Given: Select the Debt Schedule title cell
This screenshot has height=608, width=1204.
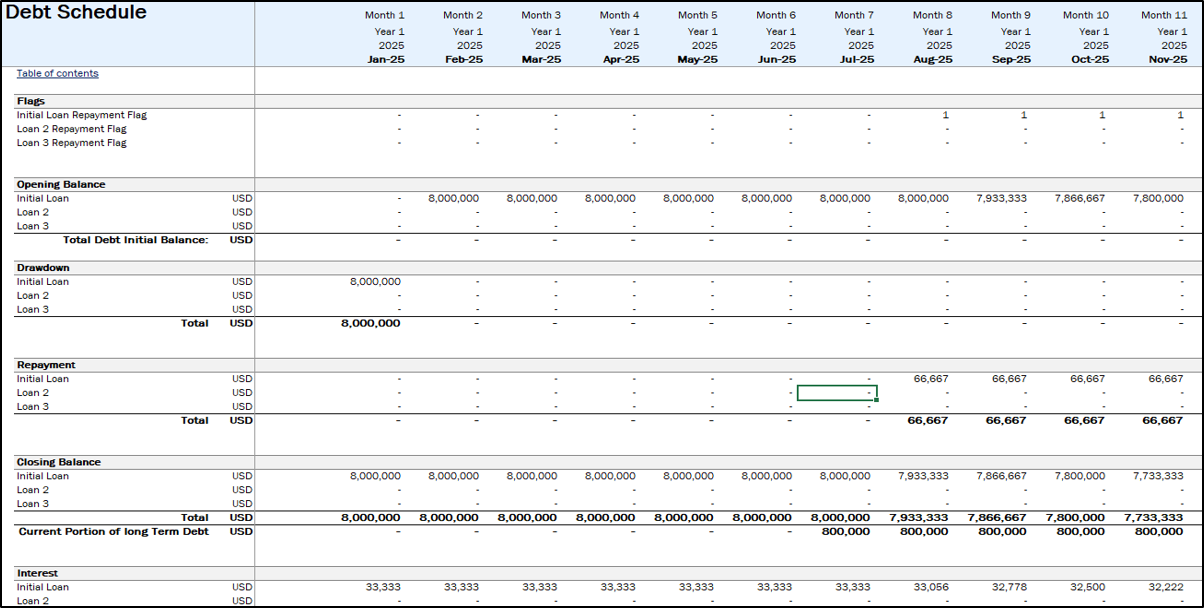Looking at the screenshot, I should point(76,13).
